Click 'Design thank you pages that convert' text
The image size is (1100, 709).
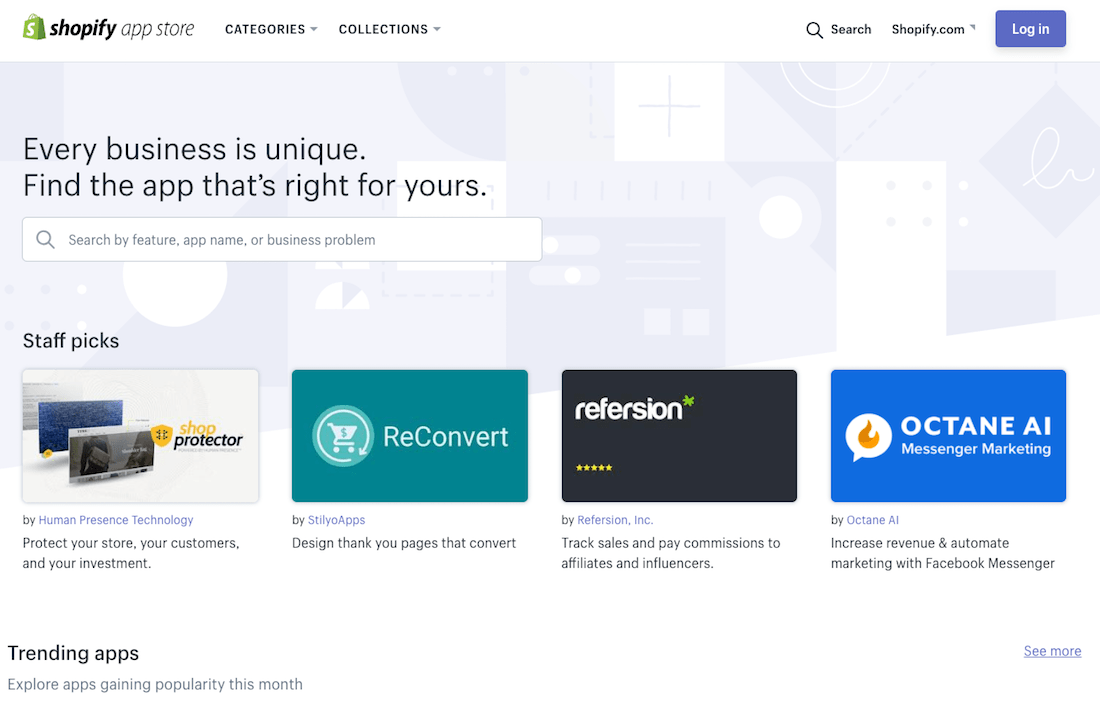pos(404,543)
